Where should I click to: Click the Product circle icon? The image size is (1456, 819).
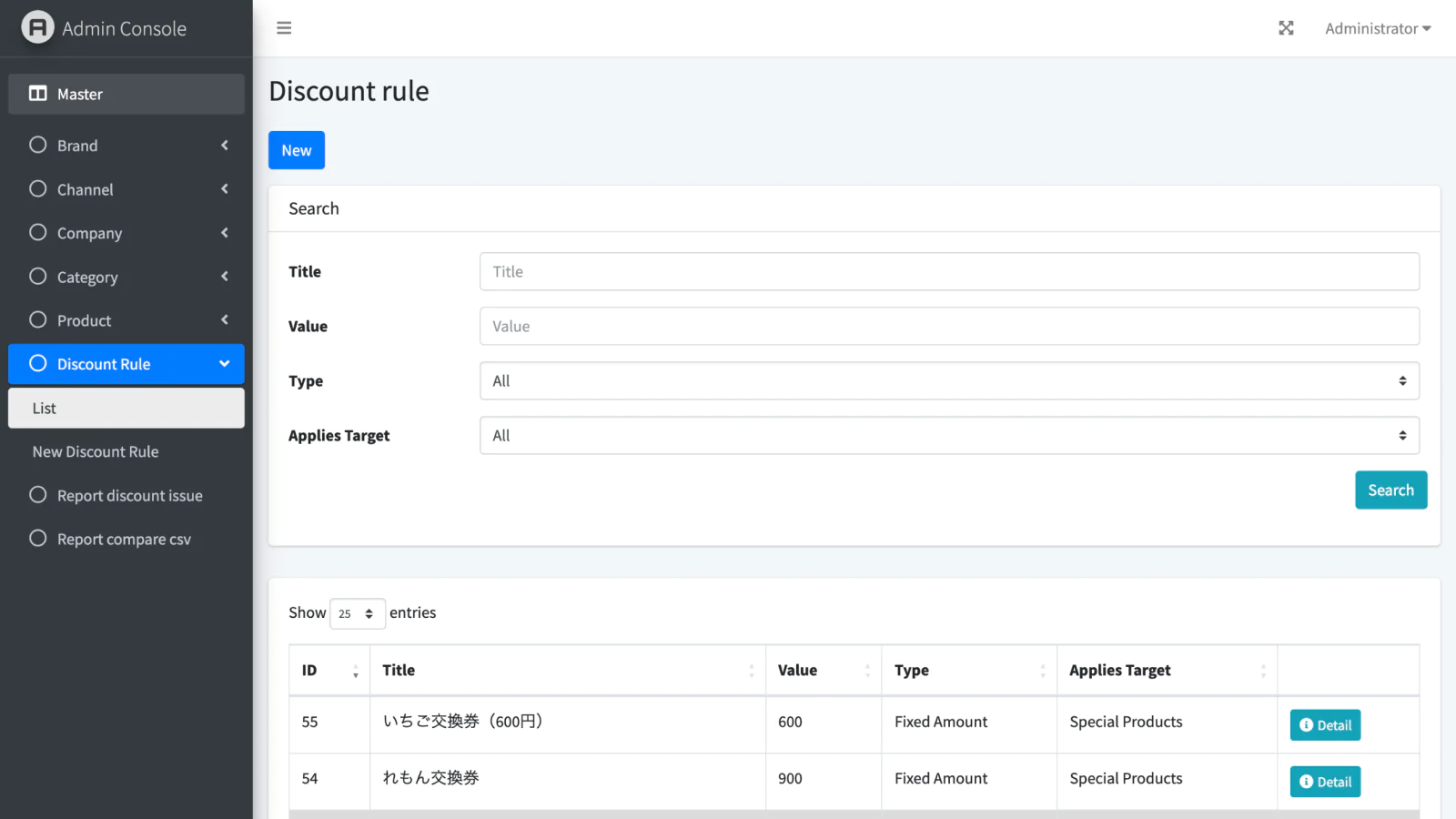tap(37, 319)
